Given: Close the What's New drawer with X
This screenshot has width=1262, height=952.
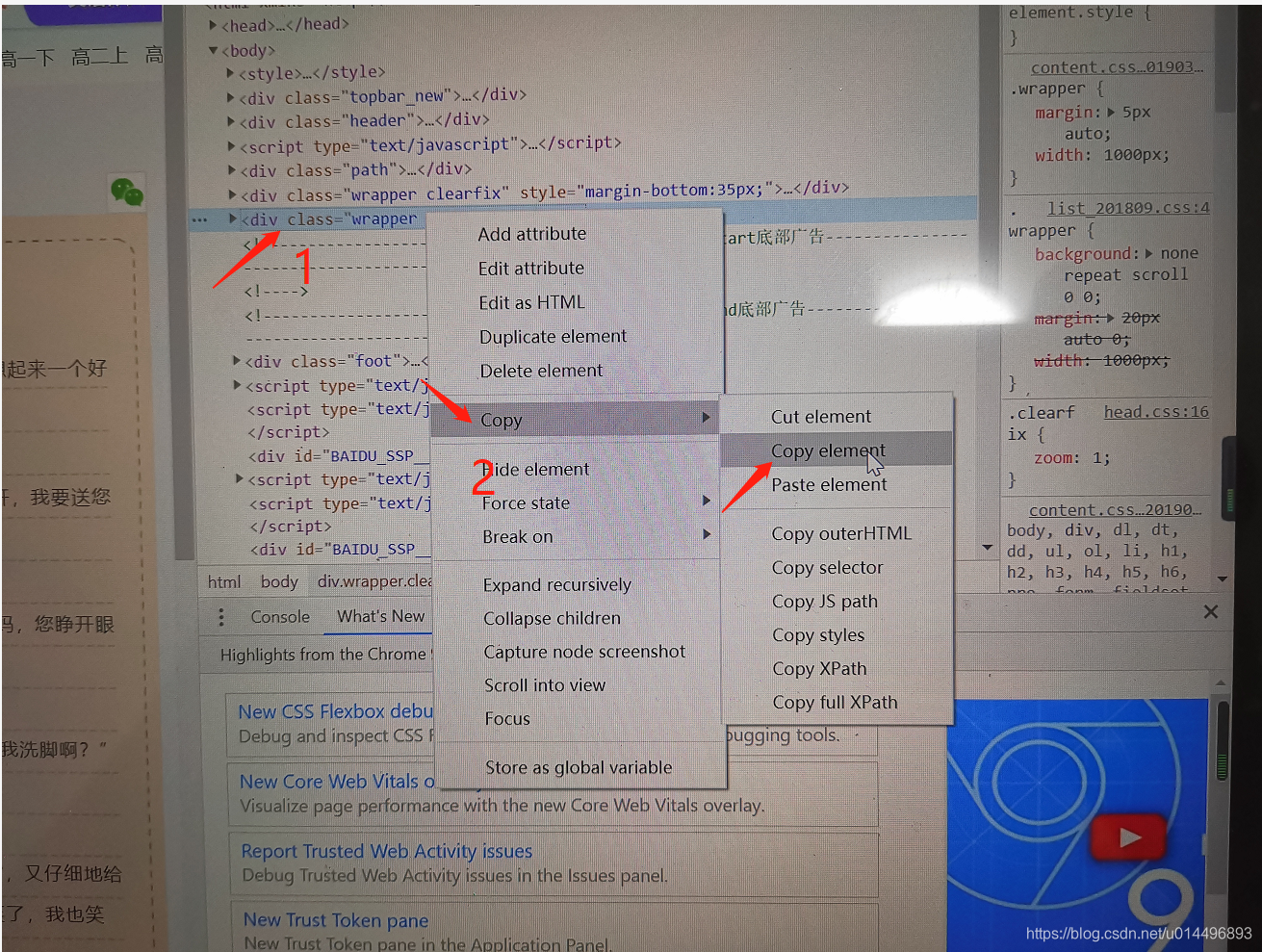Looking at the screenshot, I should pos(1211,612).
